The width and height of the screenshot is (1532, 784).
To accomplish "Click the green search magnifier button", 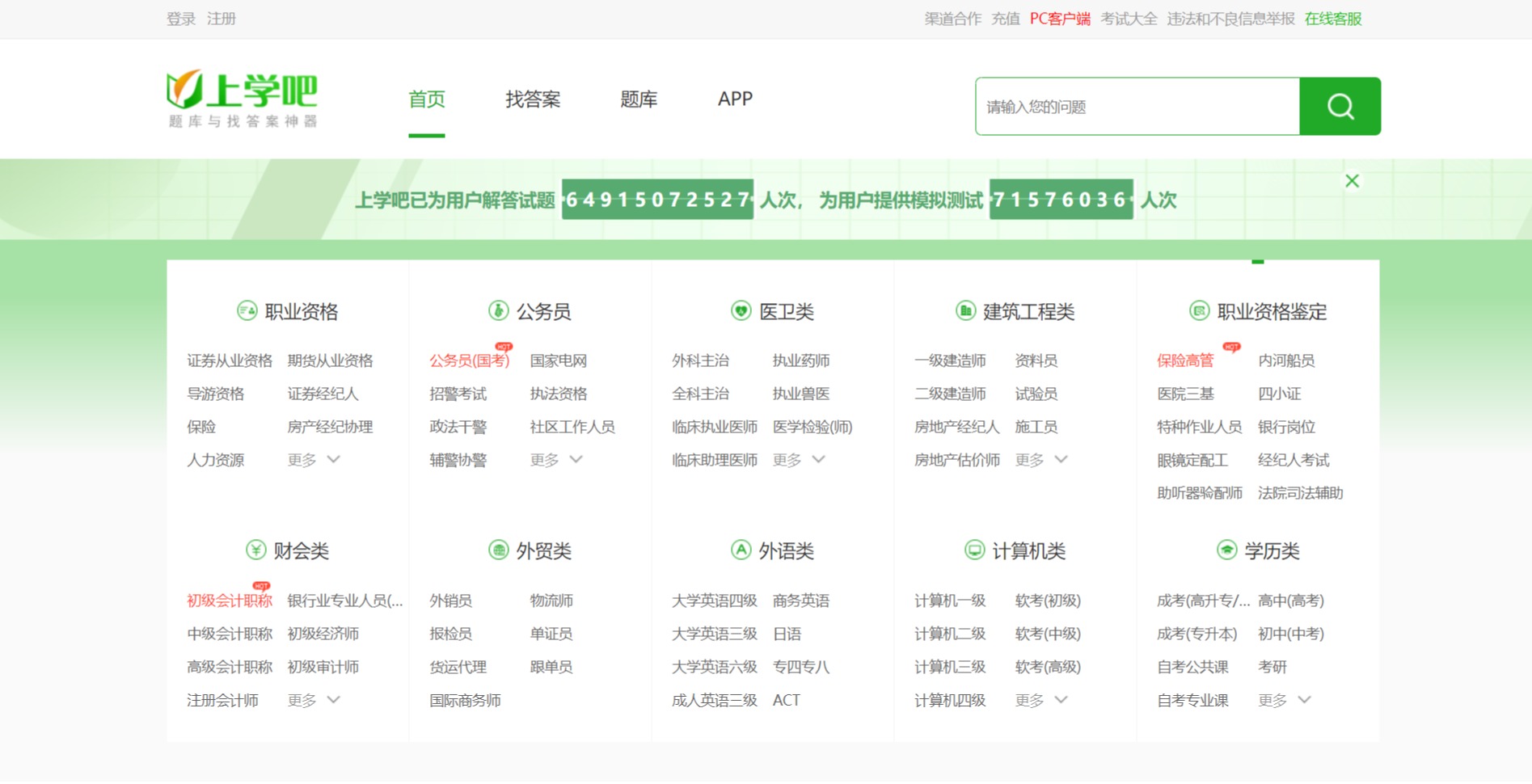I will click(1340, 106).
